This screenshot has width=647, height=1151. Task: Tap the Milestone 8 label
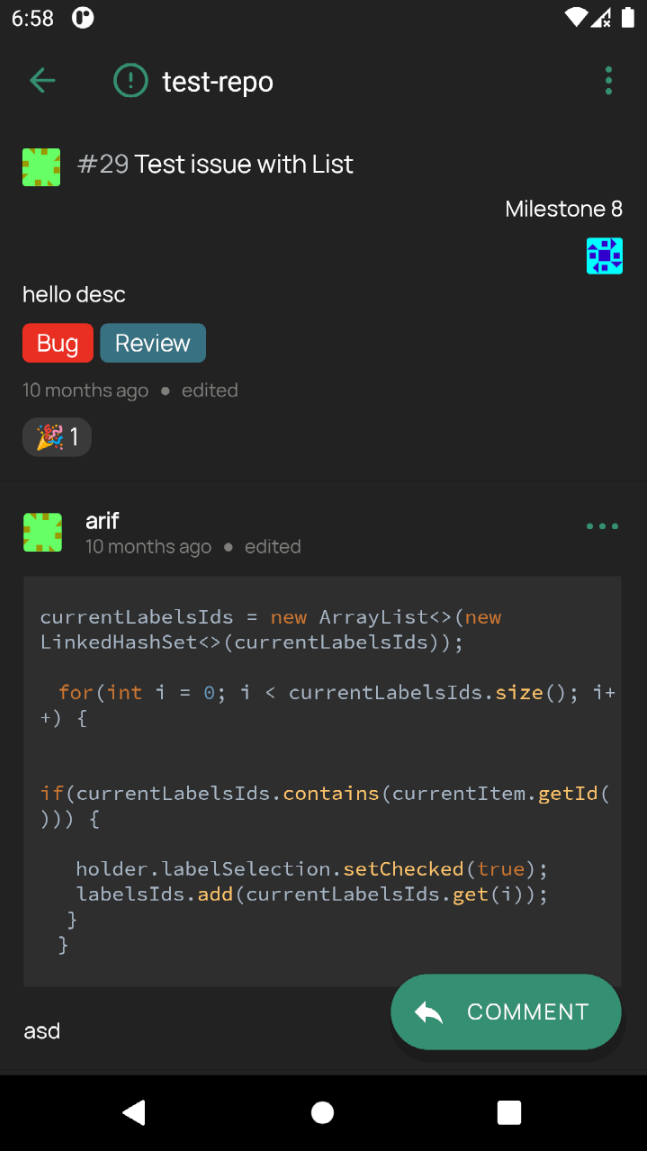coord(563,209)
